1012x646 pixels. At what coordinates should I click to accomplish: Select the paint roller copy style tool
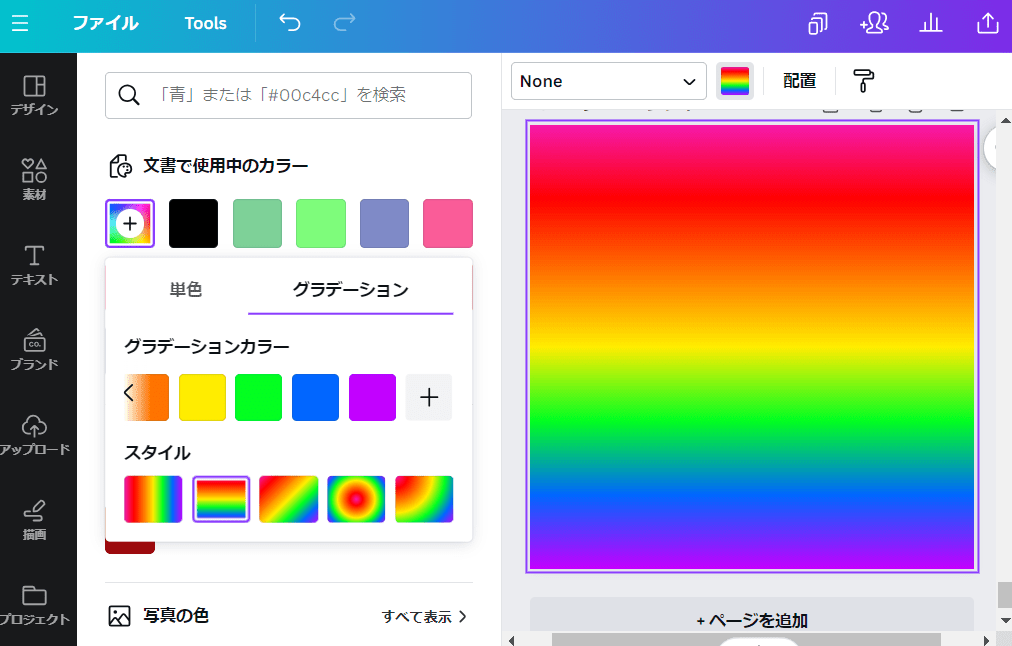click(863, 81)
